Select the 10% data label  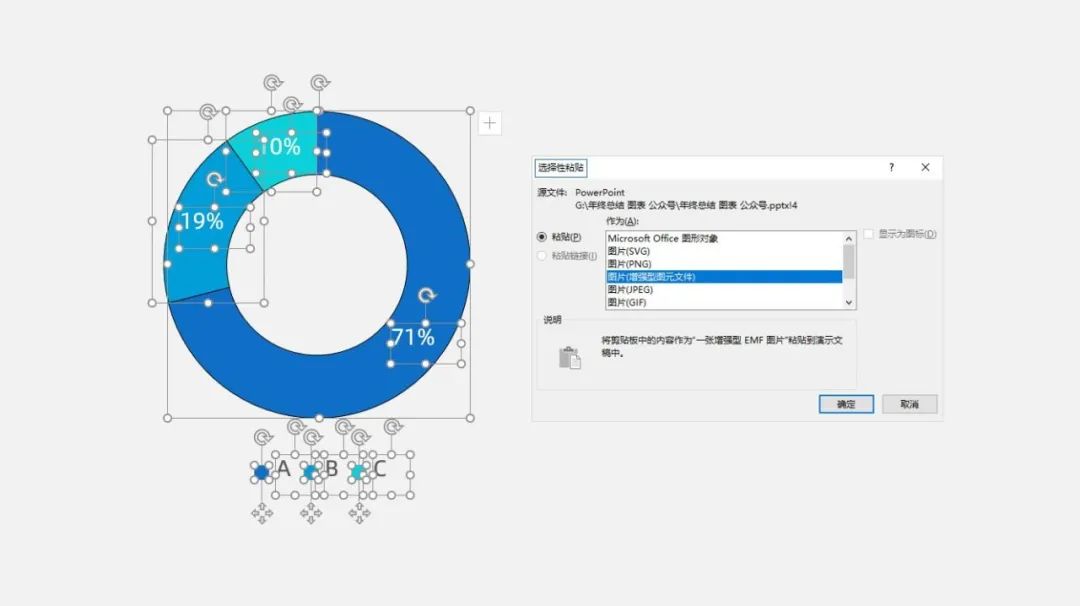pos(280,147)
